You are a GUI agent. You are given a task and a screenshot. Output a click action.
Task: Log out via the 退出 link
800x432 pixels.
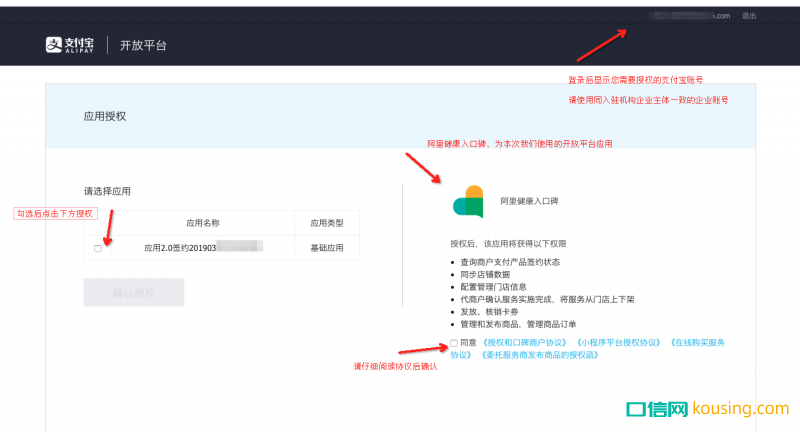[749, 16]
